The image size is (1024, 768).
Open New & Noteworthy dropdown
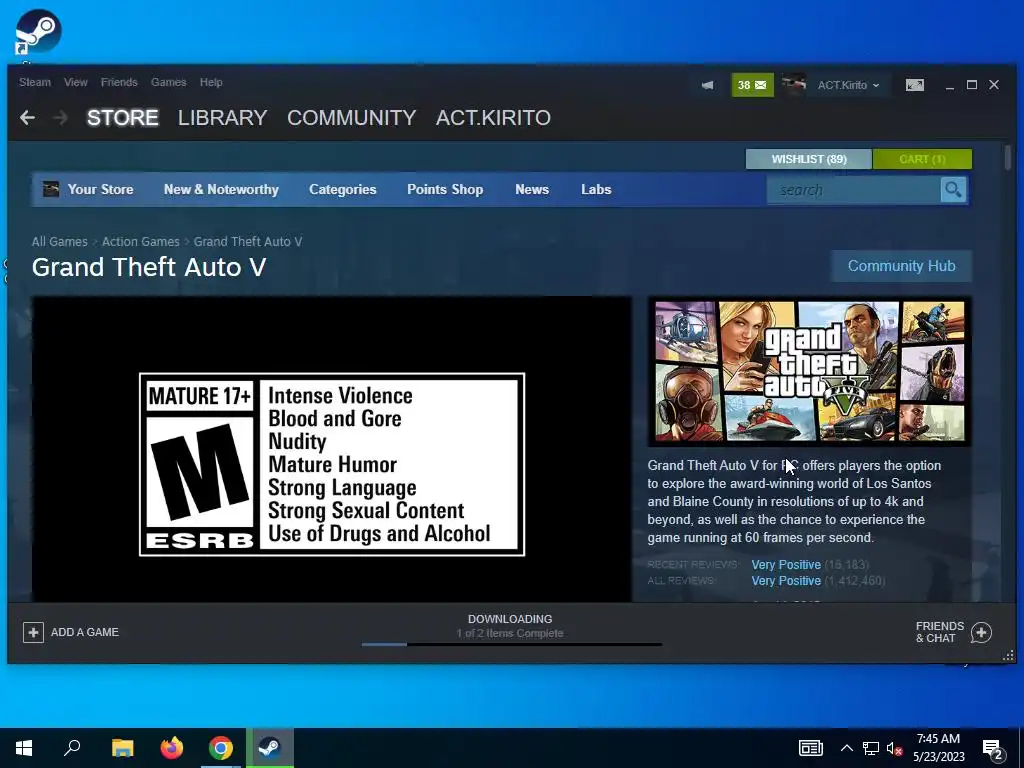click(221, 189)
